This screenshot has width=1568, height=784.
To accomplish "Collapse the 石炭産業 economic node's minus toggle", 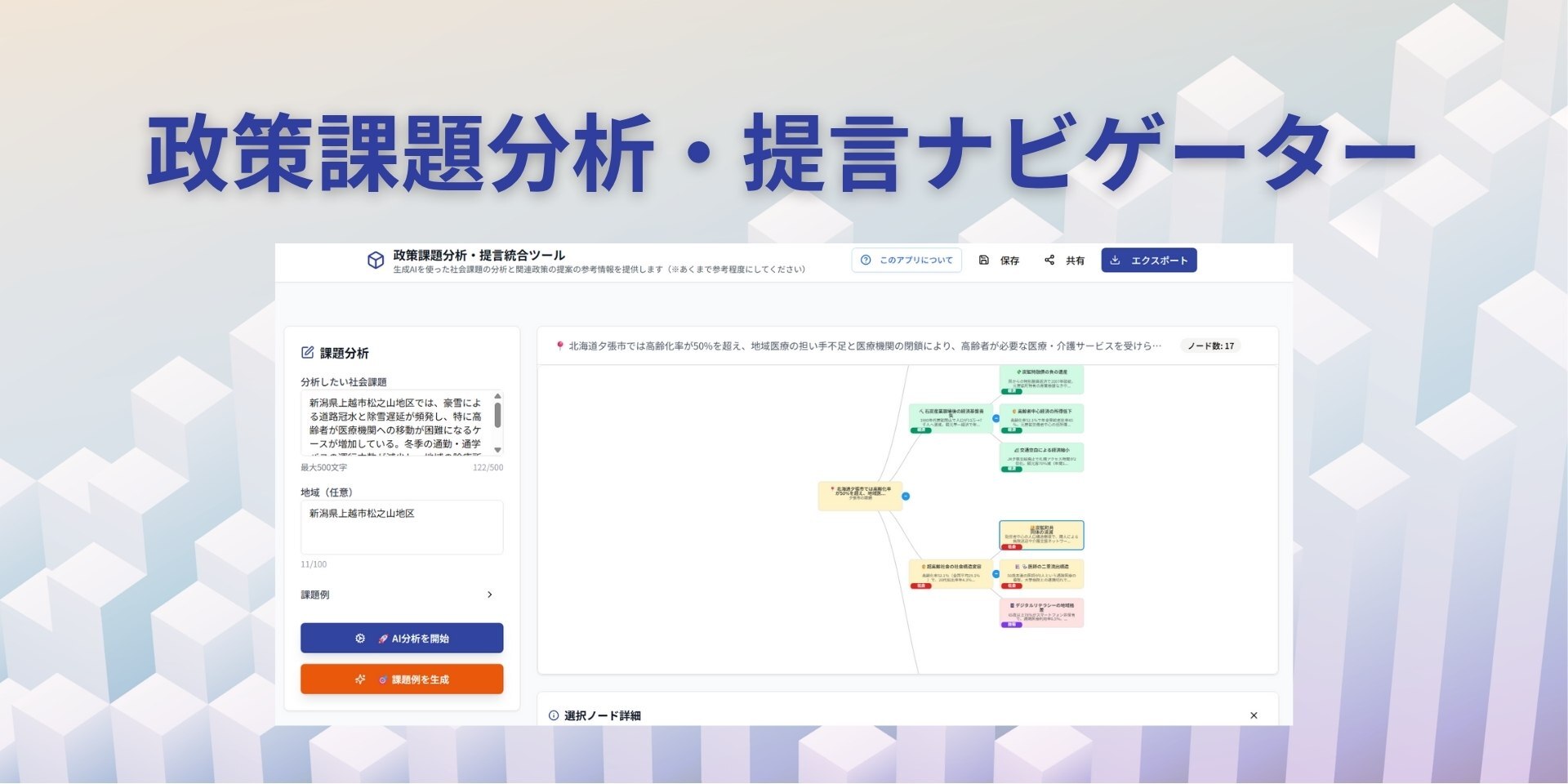I will pos(996,419).
